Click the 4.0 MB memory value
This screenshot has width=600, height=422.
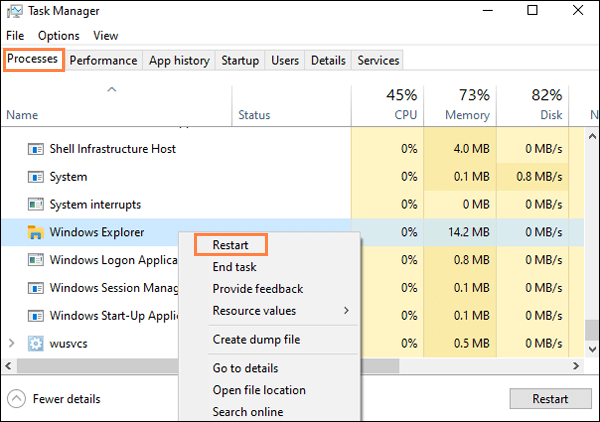(471, 149)
